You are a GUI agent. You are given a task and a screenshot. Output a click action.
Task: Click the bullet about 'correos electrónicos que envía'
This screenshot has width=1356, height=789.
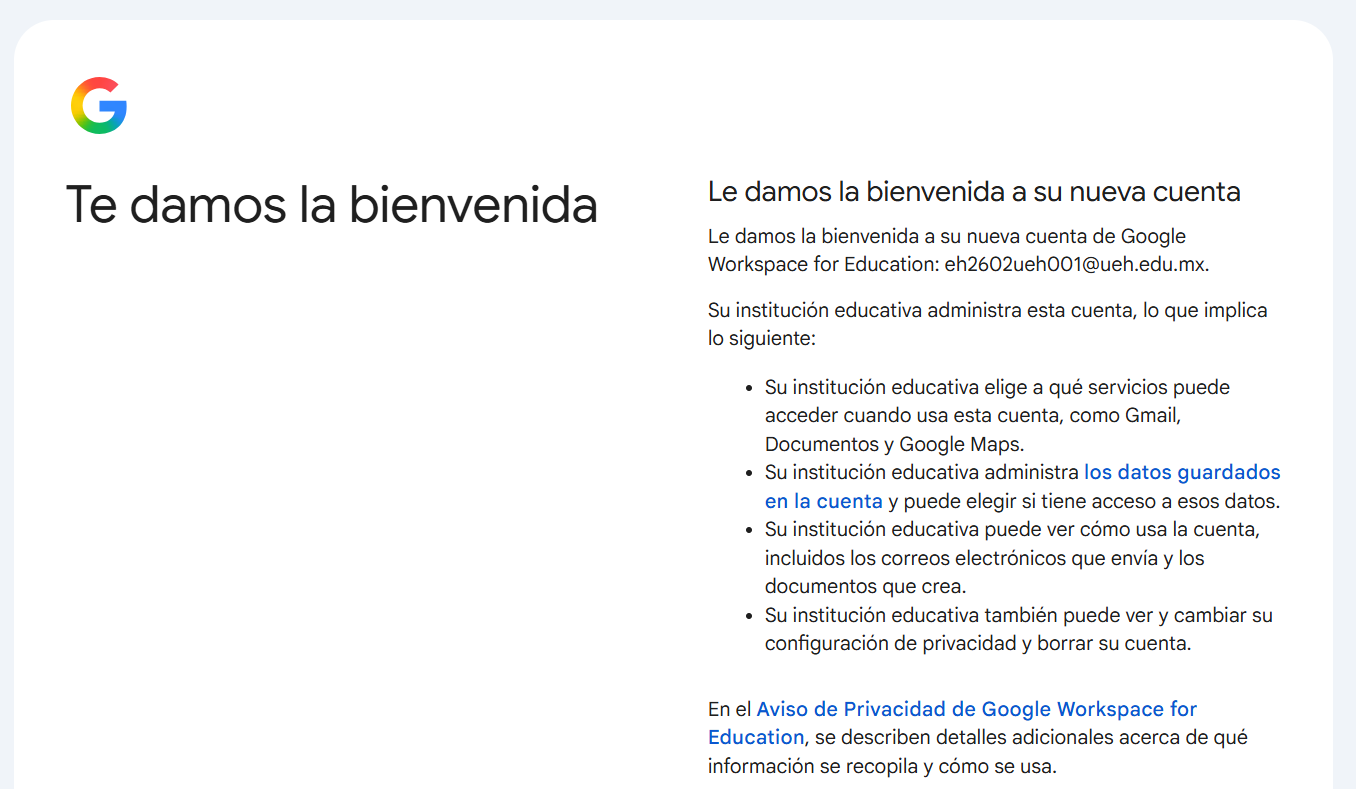pyautogui.click(x=1012, y=557)
